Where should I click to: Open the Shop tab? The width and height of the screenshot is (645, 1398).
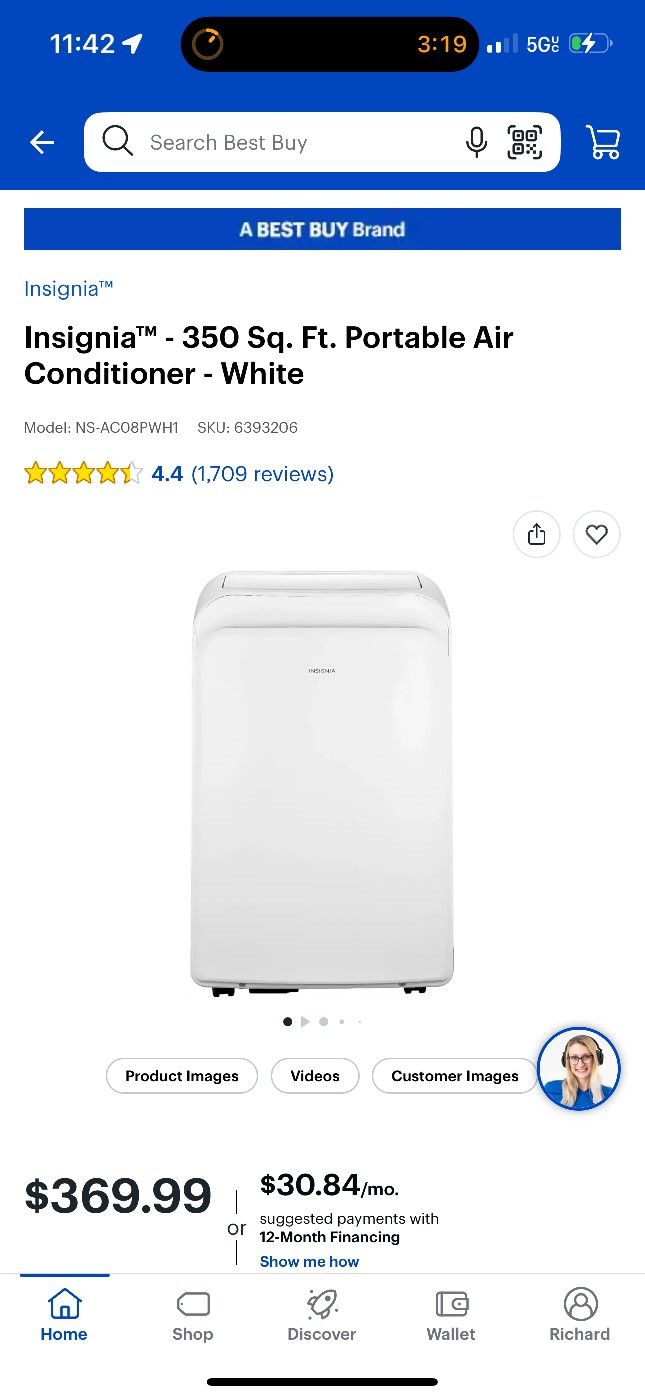(192, 1316)
